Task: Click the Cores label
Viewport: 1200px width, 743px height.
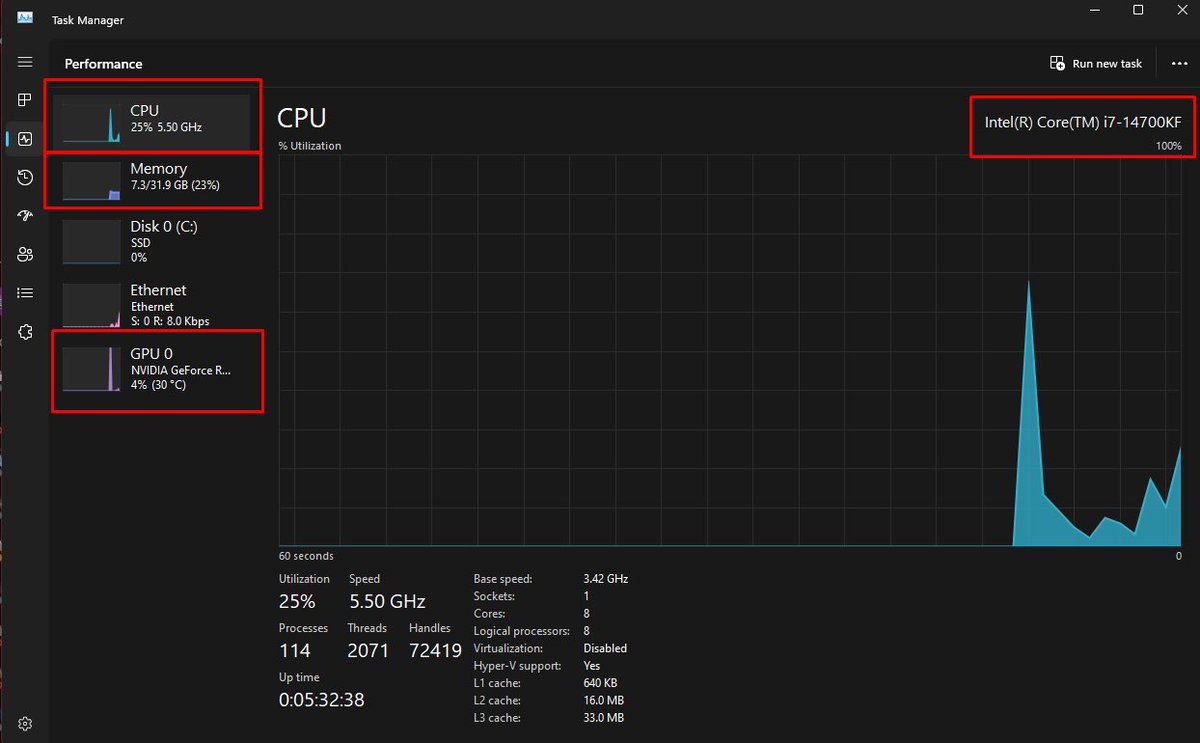Action: pyautogui.click(x=489, y=614)
